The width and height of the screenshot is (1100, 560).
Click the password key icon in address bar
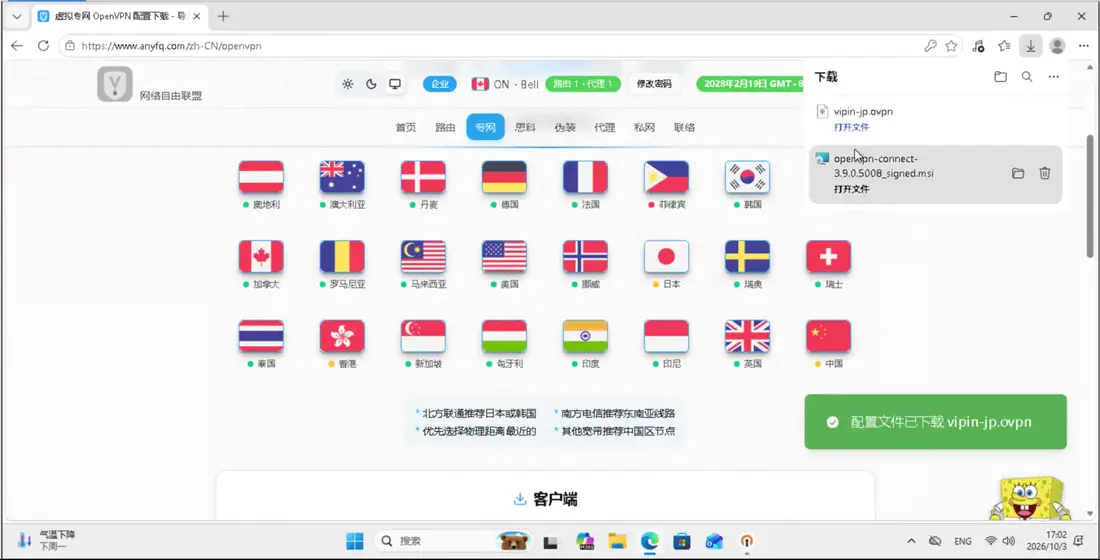pos(930,46)
